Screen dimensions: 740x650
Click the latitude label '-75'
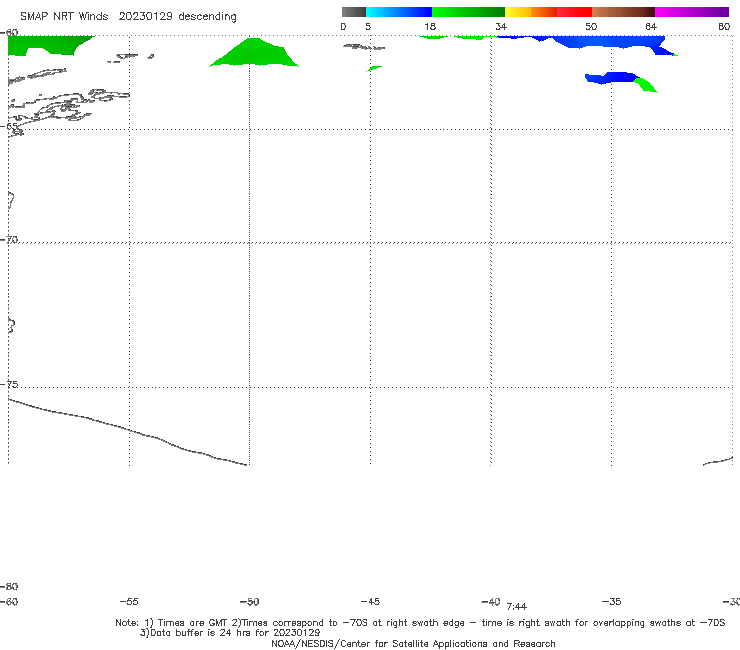pyautogui.click(x=9, y=384)
